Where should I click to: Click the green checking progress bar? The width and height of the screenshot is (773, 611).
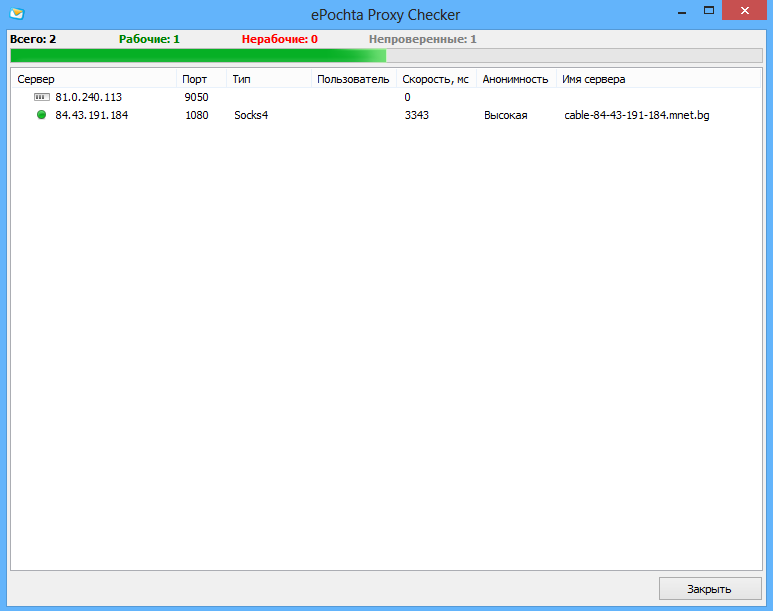(x=386, y=55)
